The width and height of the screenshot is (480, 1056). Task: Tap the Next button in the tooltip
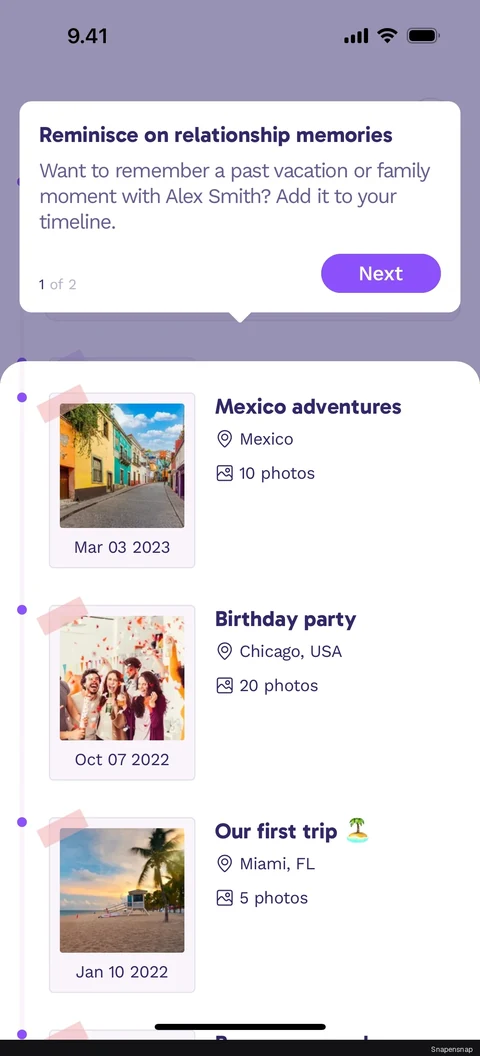[x=380, y=273]
